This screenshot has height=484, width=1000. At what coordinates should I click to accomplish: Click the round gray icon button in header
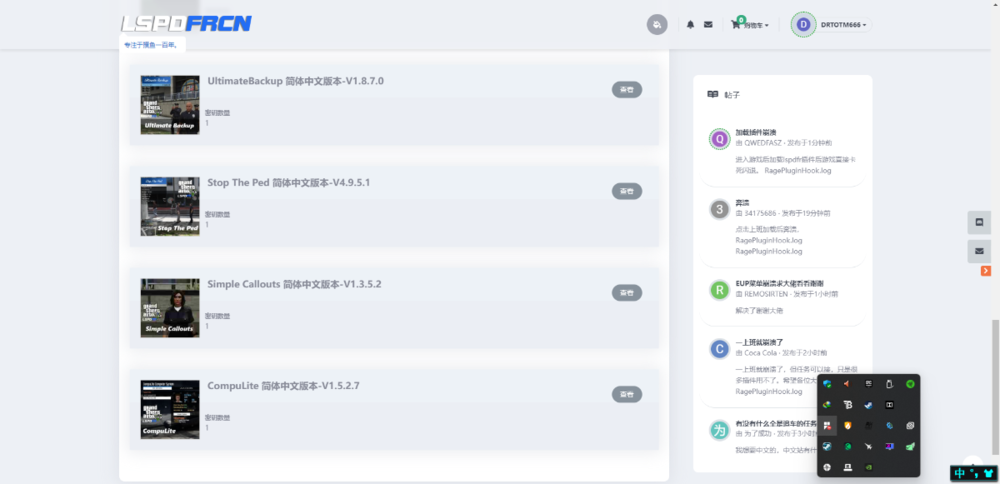click(x=657, y=24)
